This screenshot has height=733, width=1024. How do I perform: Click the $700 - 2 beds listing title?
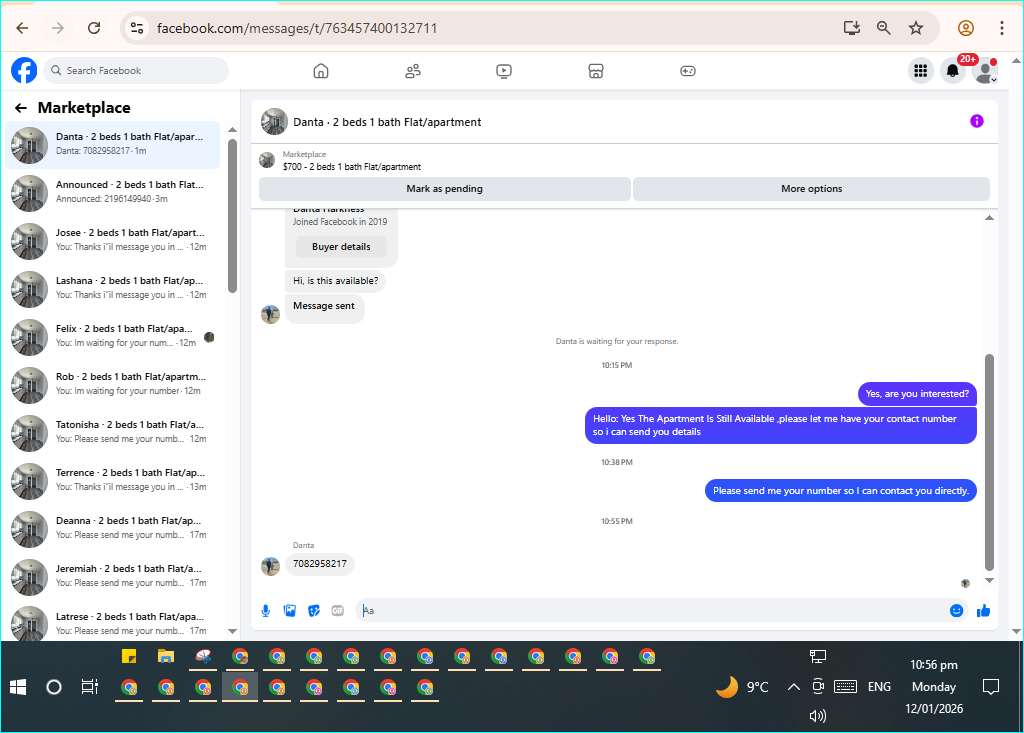tap(351, 167)
